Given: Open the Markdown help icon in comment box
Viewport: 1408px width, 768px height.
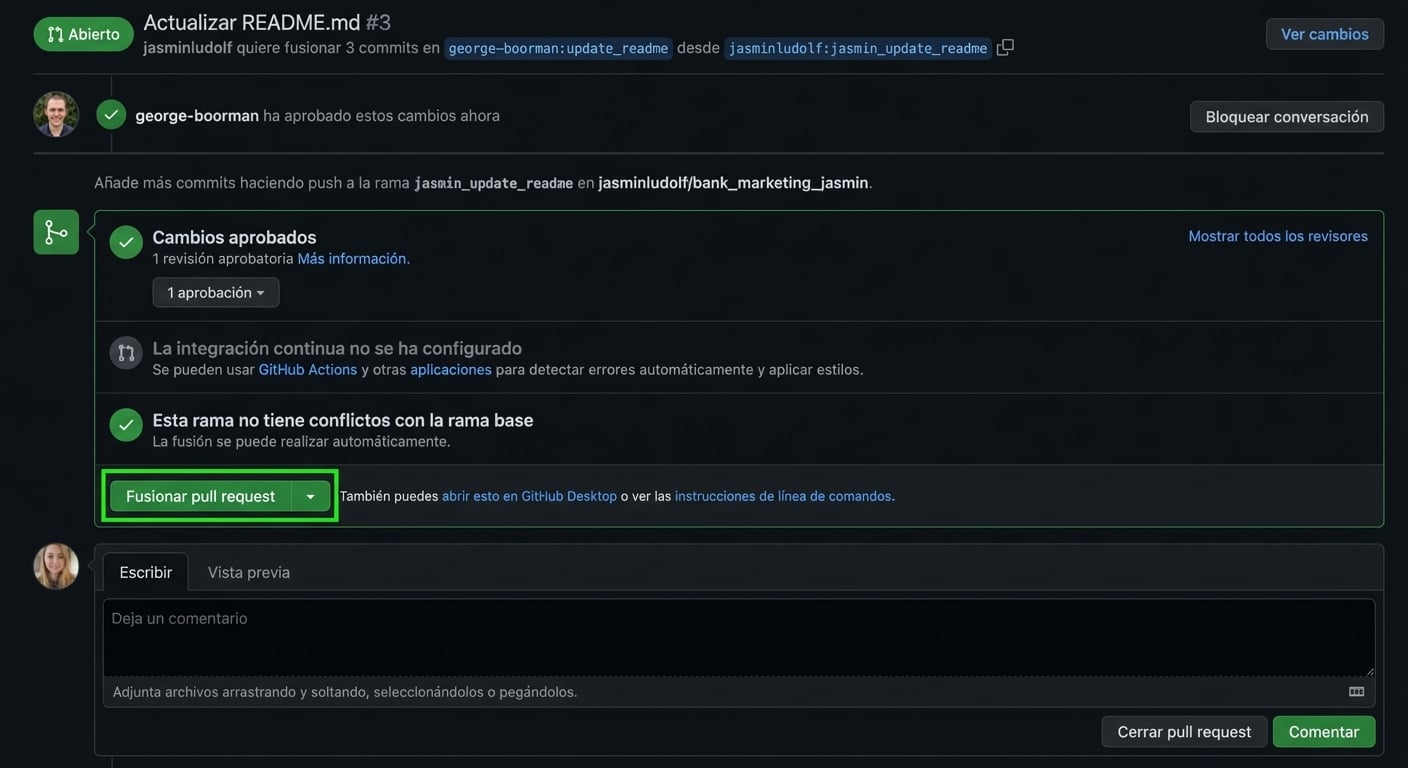Looking at the screenshot, I should click(x=1356, y=692).
